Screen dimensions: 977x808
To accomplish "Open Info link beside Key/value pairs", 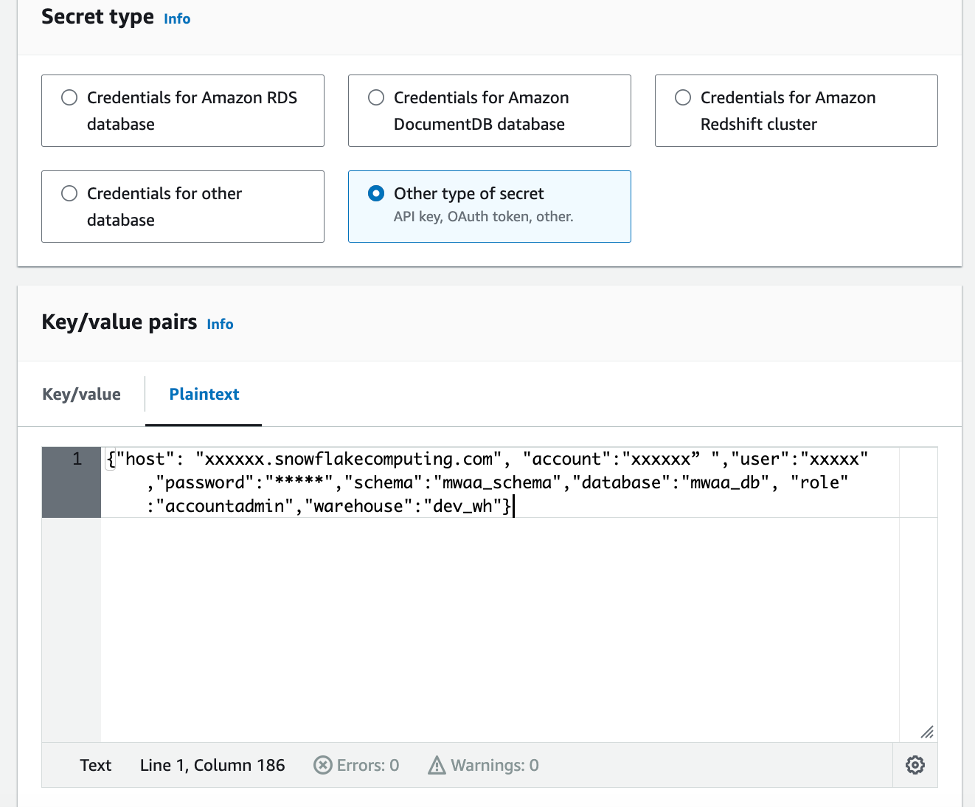I will 220,324.
